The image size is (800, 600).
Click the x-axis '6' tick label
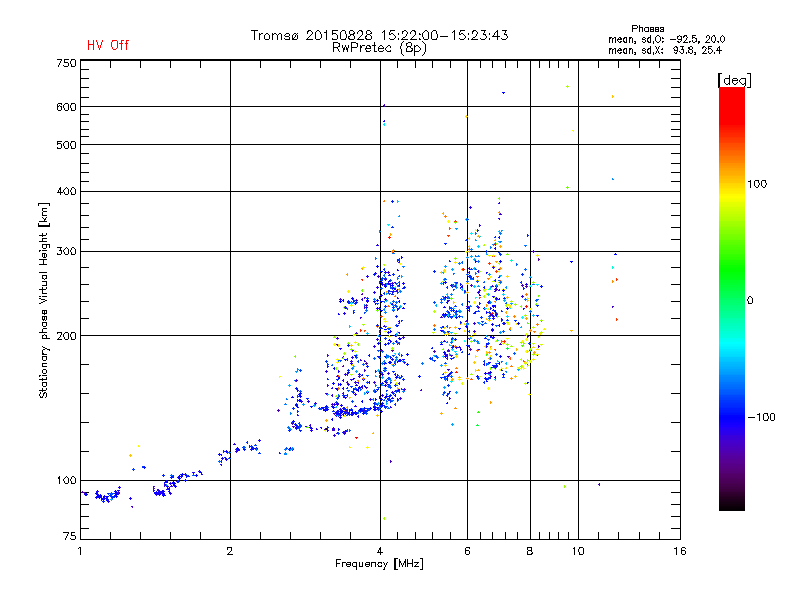tap(467, 551)
